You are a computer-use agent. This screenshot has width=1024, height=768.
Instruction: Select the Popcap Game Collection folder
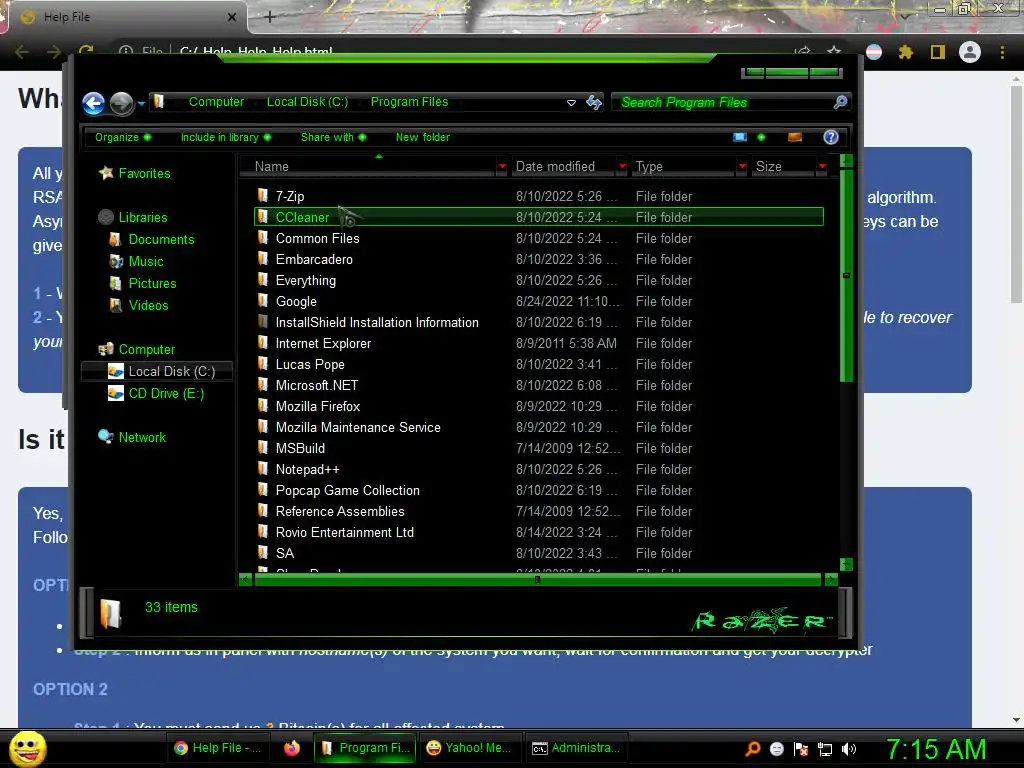pos(539,490)
